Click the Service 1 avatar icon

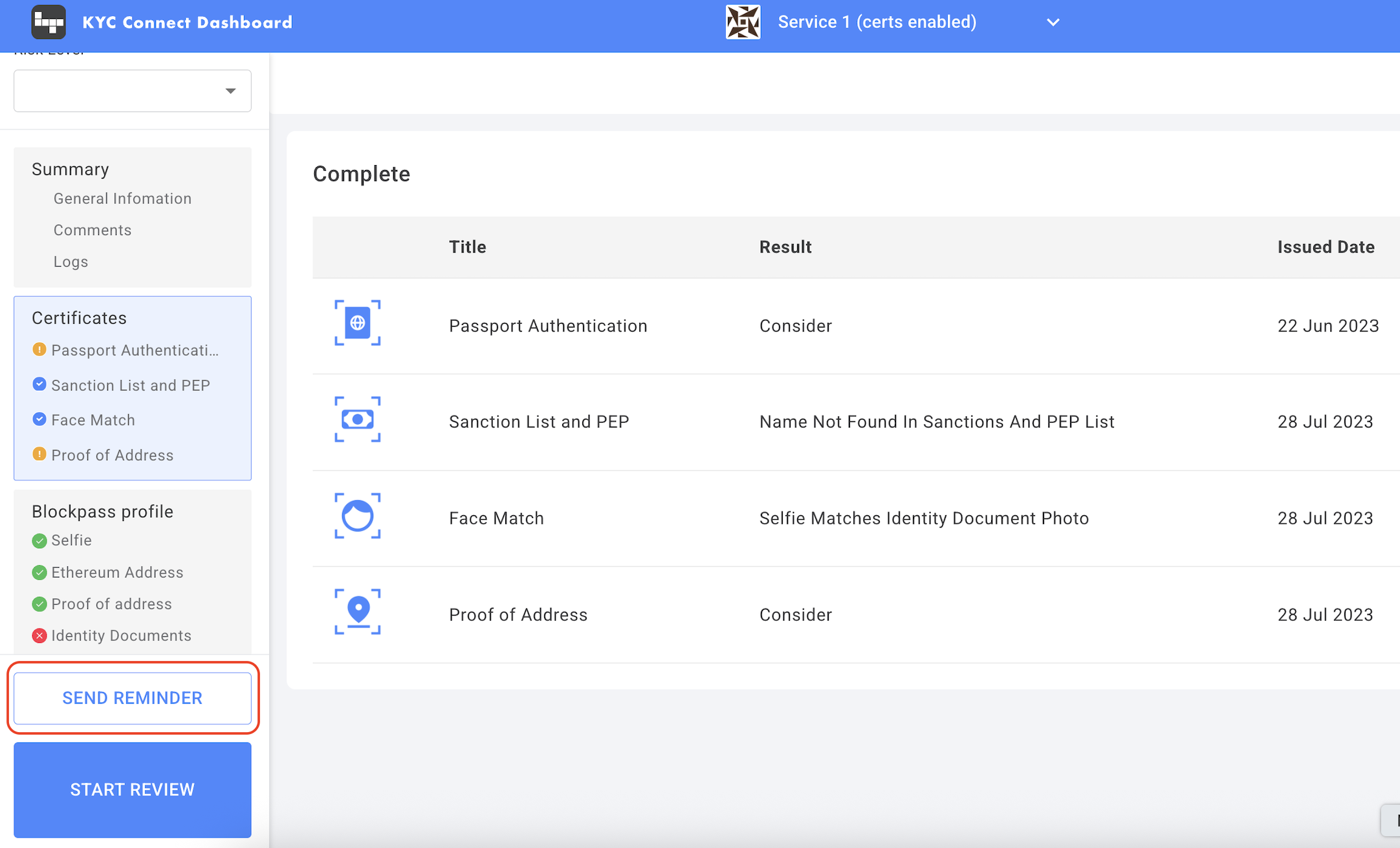click(x=743, y=22)
